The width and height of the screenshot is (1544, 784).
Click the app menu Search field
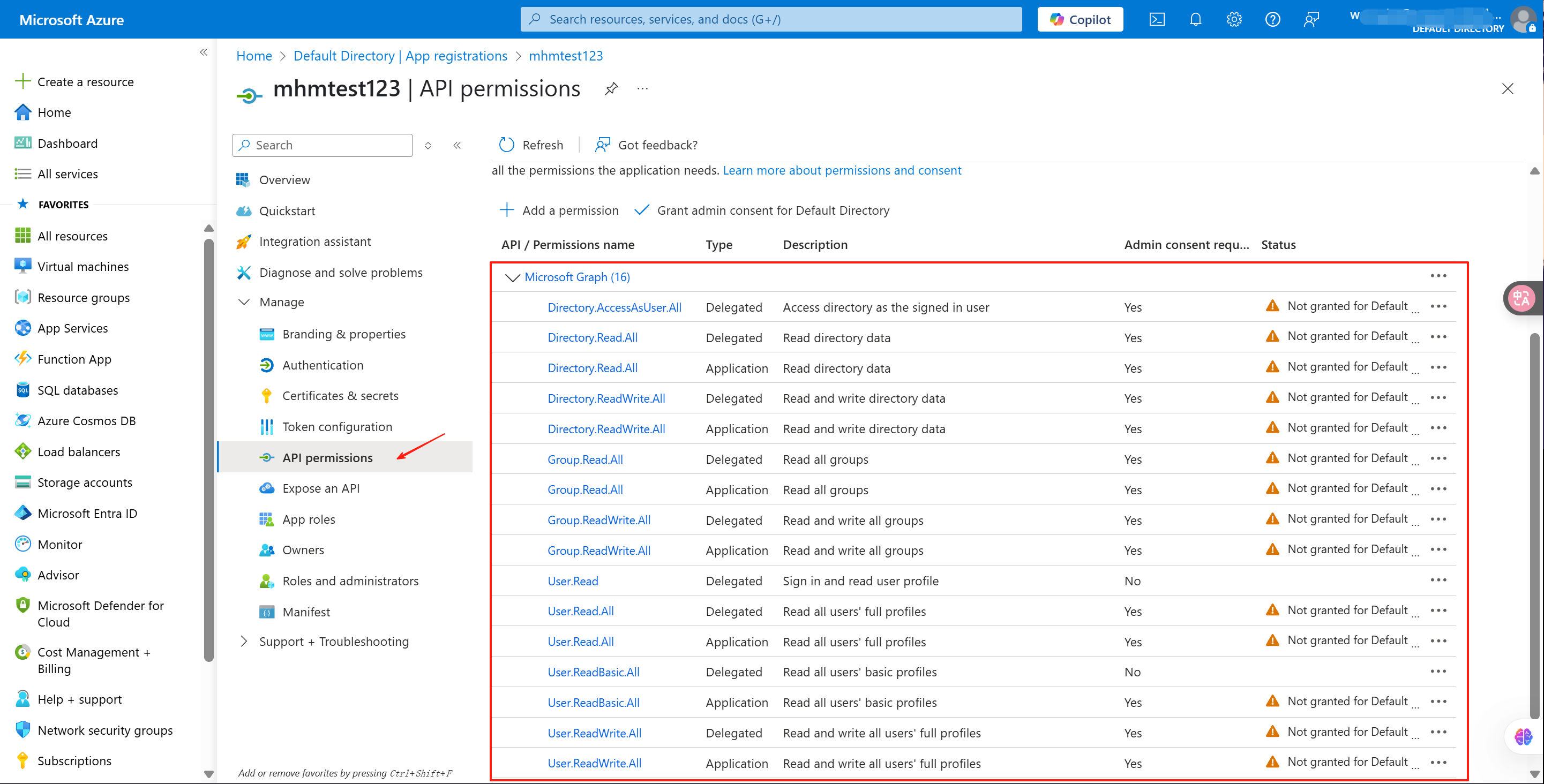click(x=323, y=145)
